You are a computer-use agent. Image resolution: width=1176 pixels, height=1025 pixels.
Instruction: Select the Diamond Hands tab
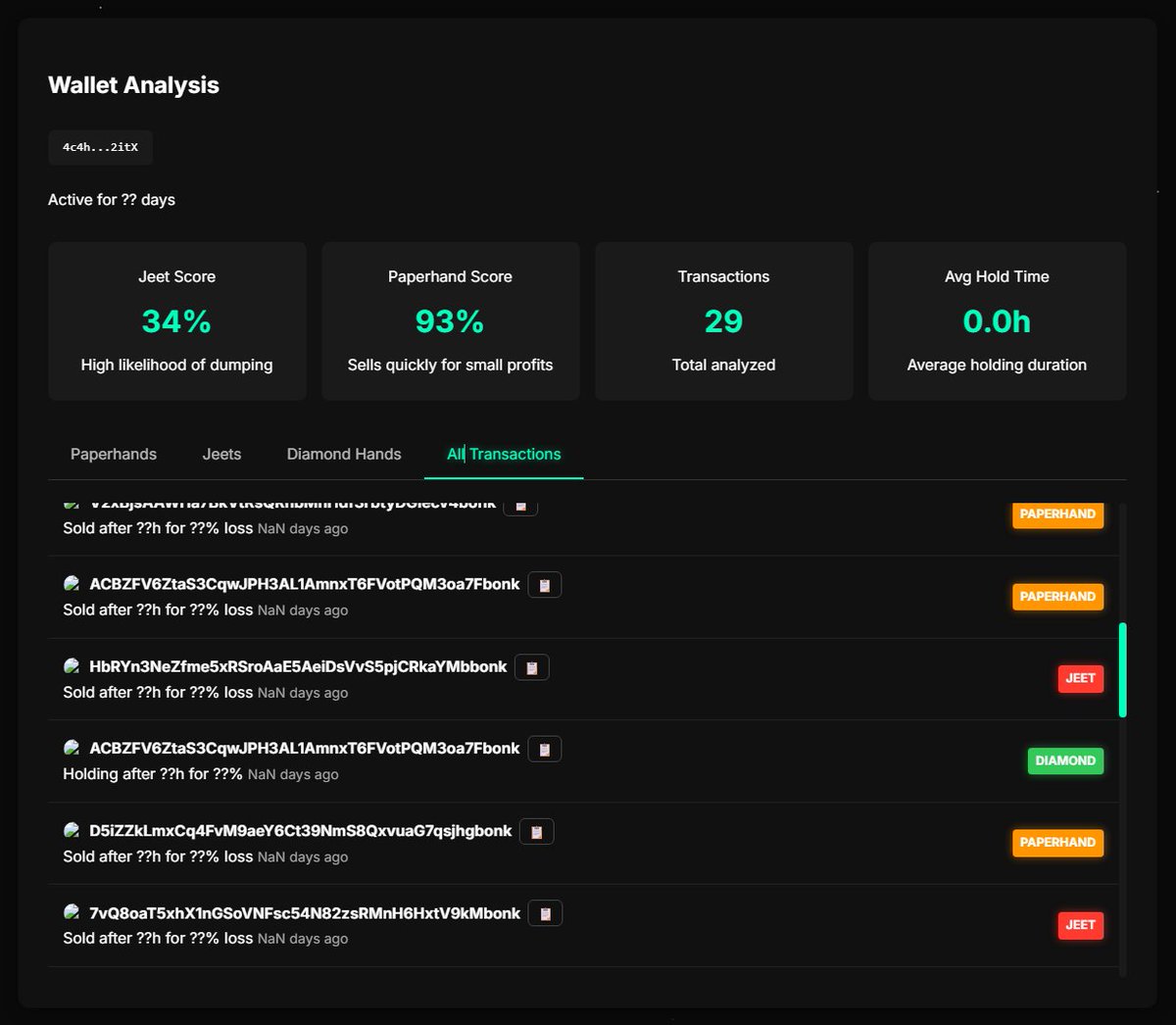tap(343, 454)
